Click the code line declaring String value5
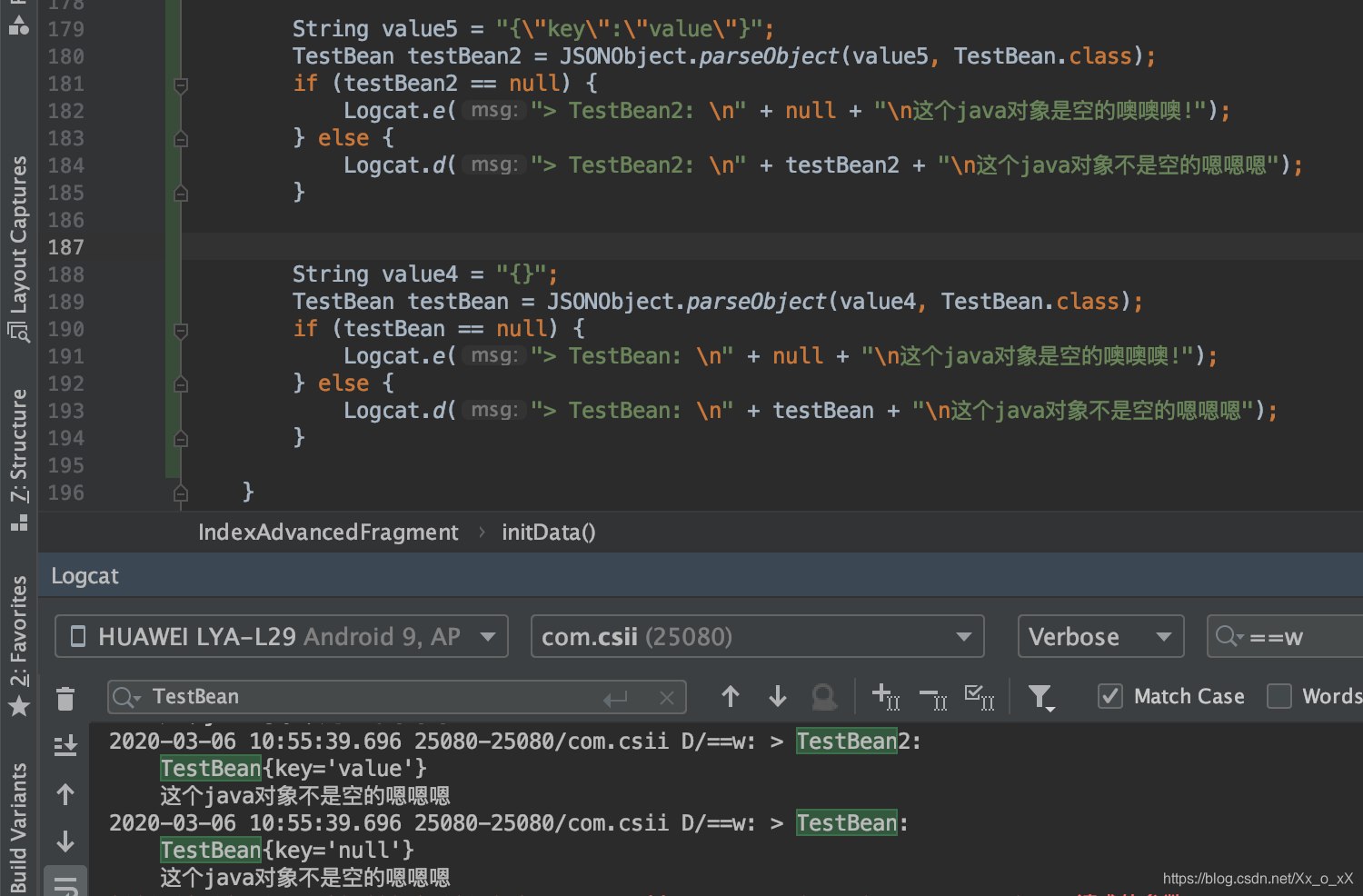 point(533,29)
